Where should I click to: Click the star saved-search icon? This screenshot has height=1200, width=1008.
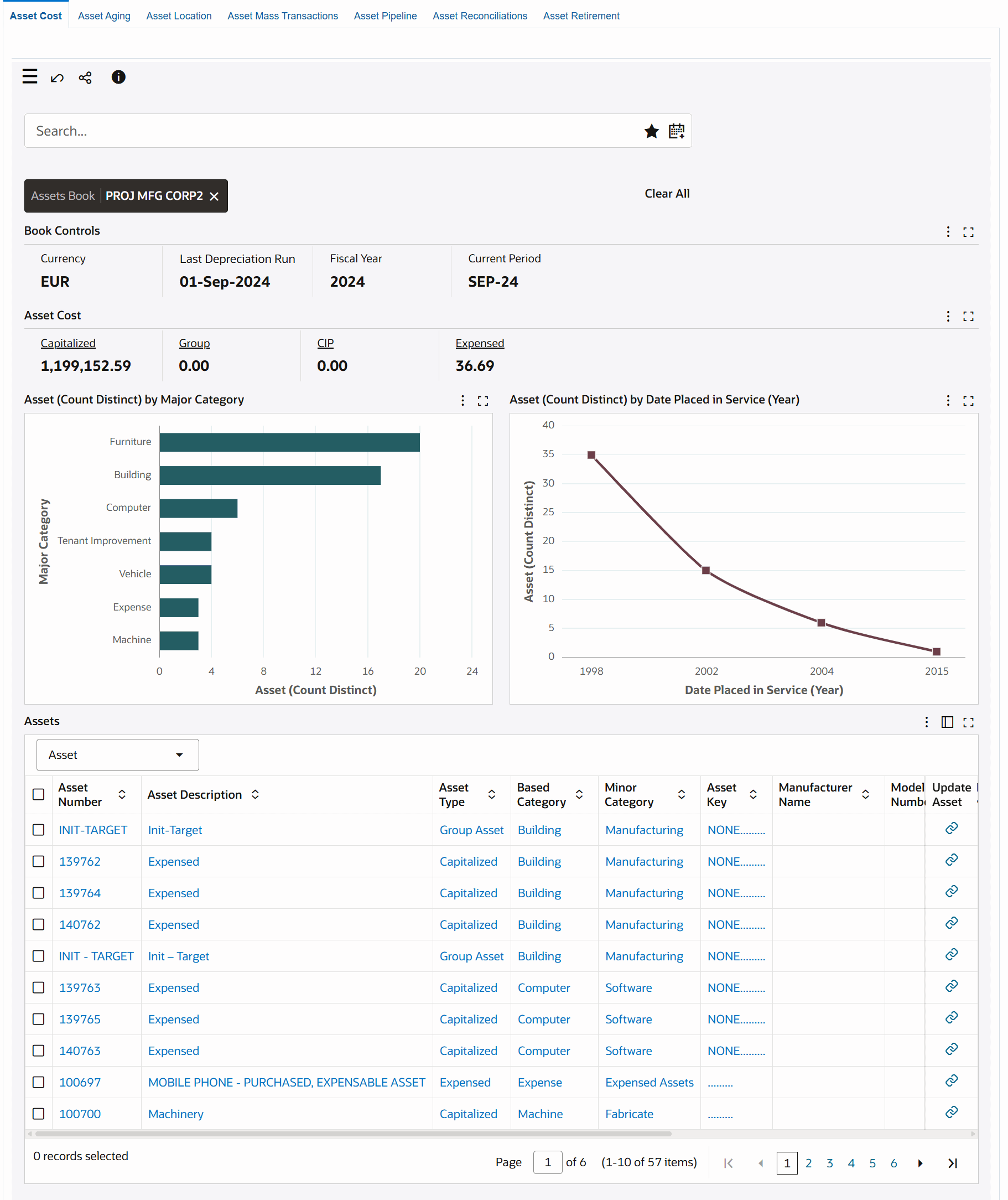(651, 131)
